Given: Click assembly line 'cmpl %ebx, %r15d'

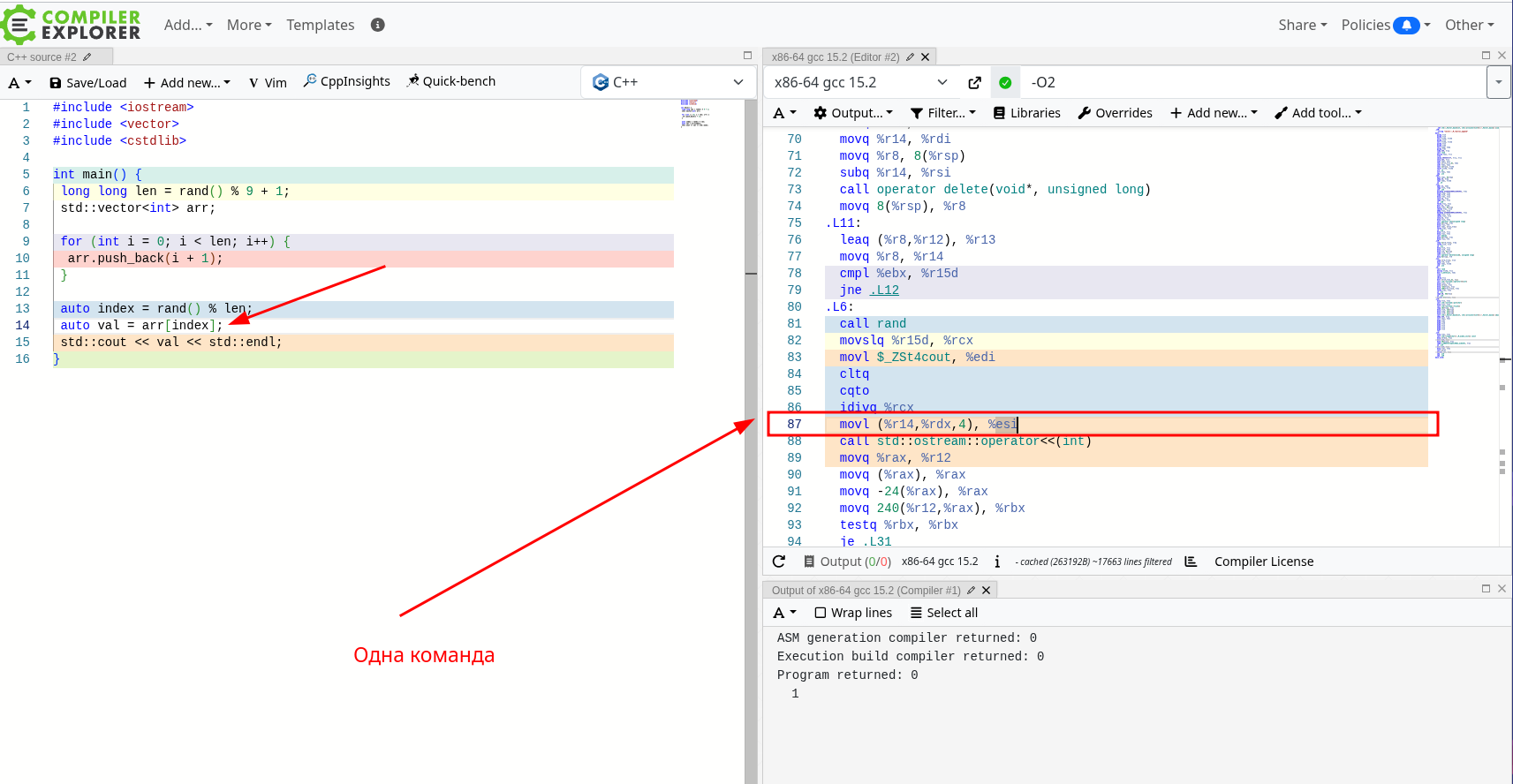Looking at the screenshot, I should [x=898, y=274].
